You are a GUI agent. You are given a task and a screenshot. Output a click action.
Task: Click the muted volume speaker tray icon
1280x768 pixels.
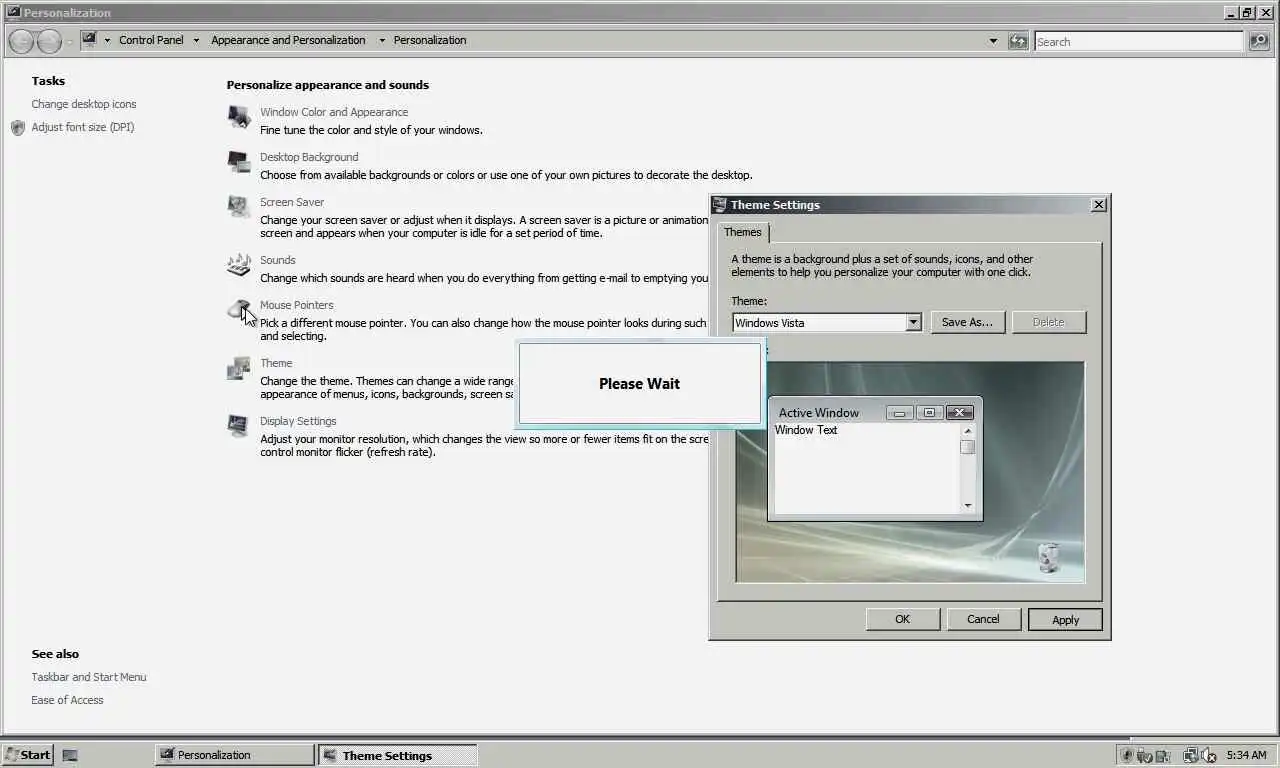(x=1207, y=755)
